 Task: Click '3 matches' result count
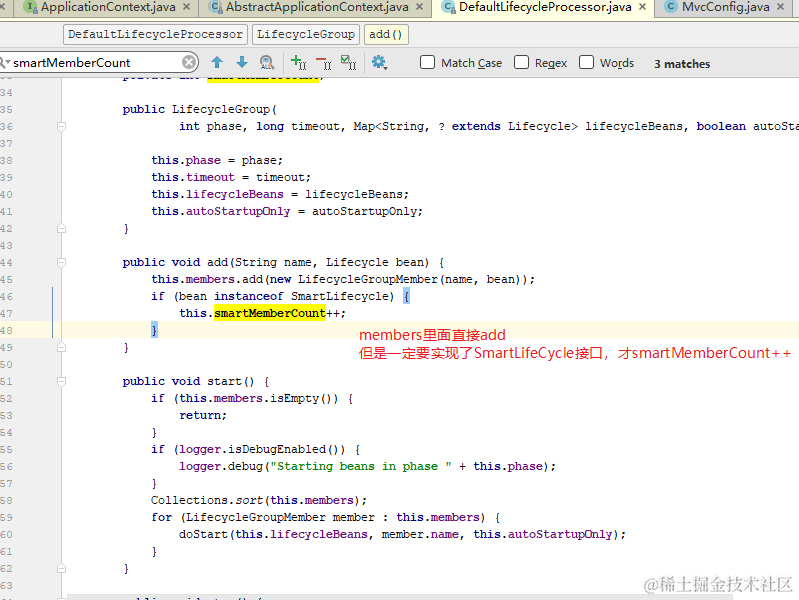682,64
